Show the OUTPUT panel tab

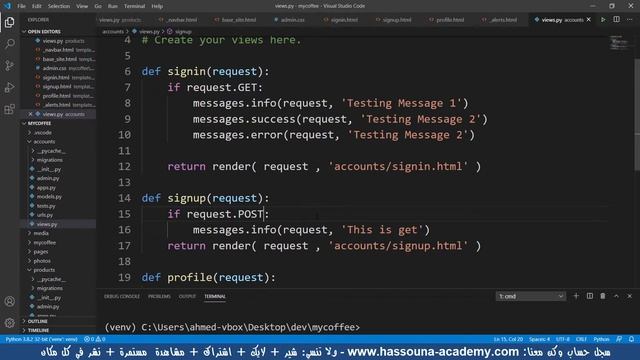coord(187,296)
